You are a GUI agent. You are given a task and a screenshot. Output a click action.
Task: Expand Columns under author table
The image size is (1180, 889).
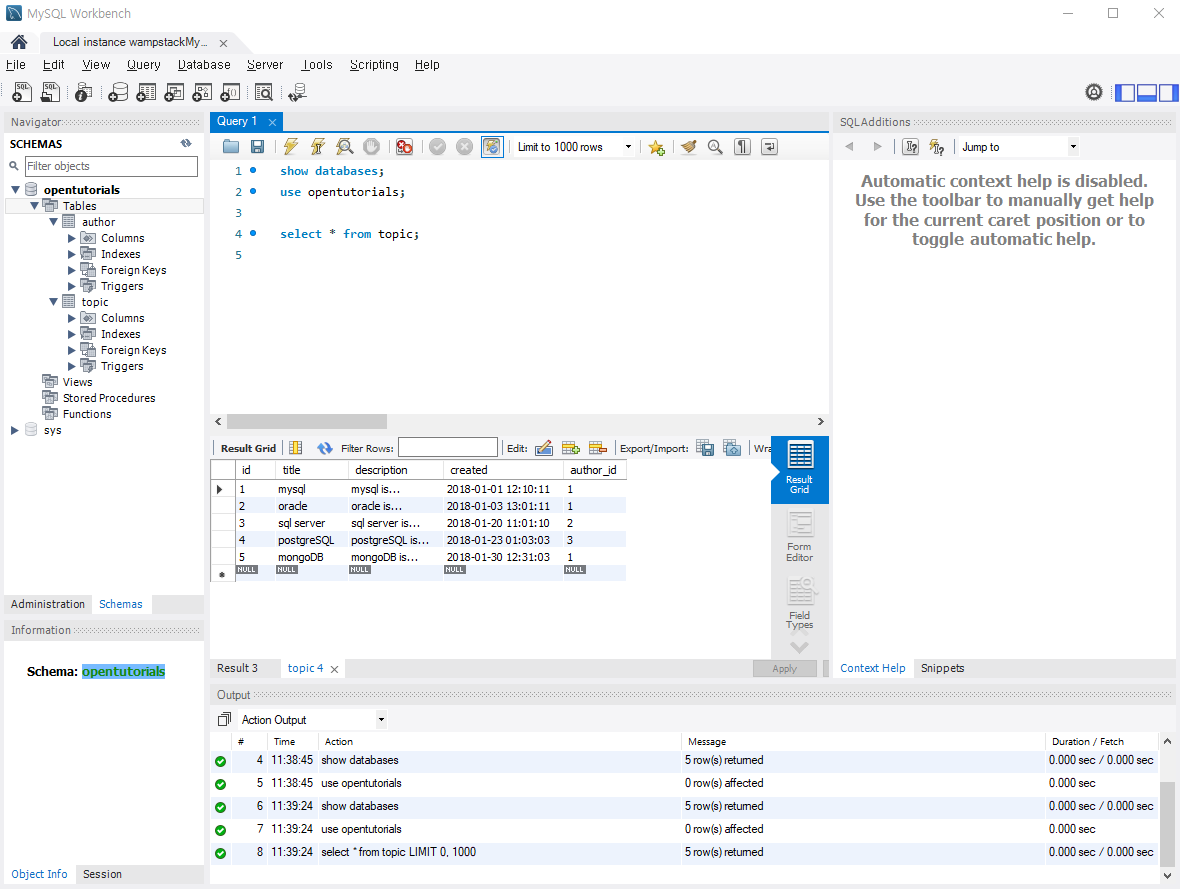[x=71, y=238]
